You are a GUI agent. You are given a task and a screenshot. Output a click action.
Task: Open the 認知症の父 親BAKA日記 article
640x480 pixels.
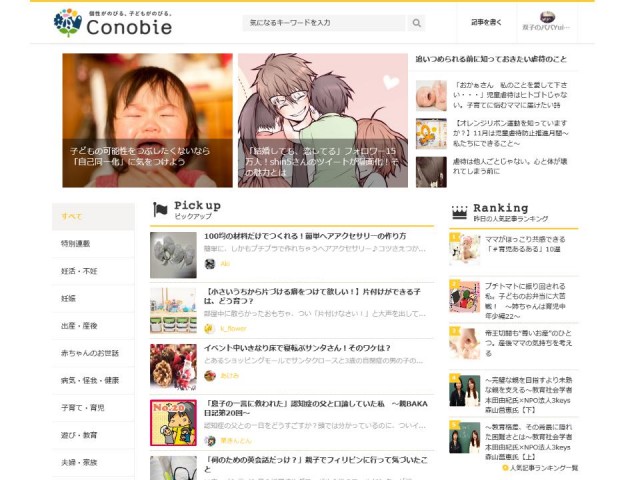pos(316,408)
